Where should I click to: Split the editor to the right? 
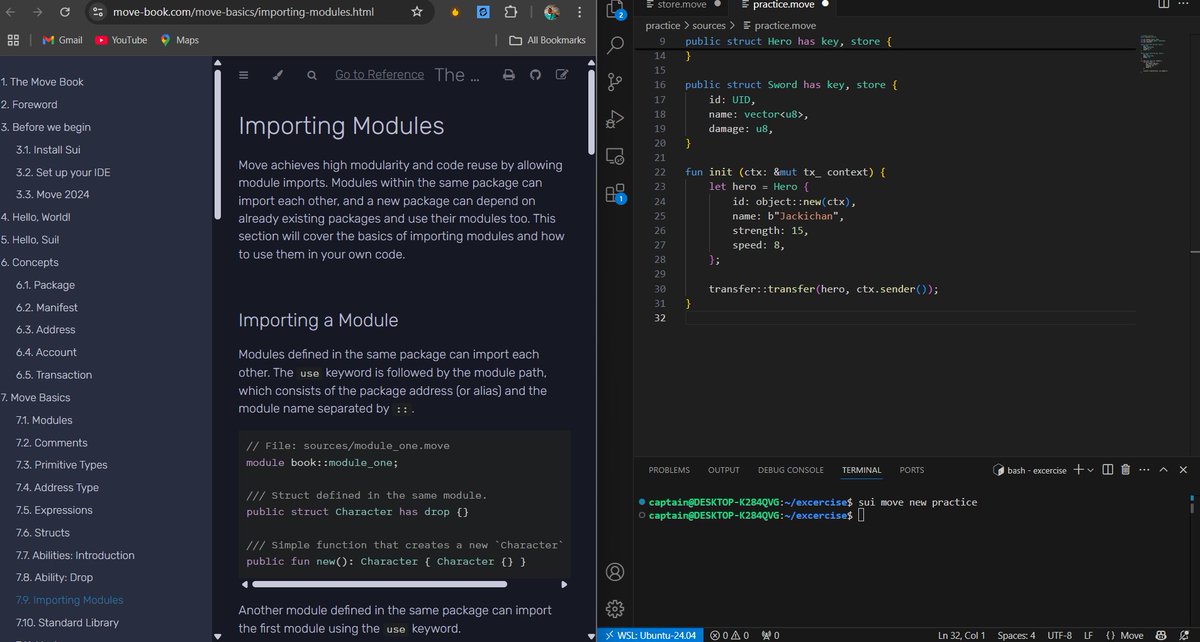coord(1163,5)
